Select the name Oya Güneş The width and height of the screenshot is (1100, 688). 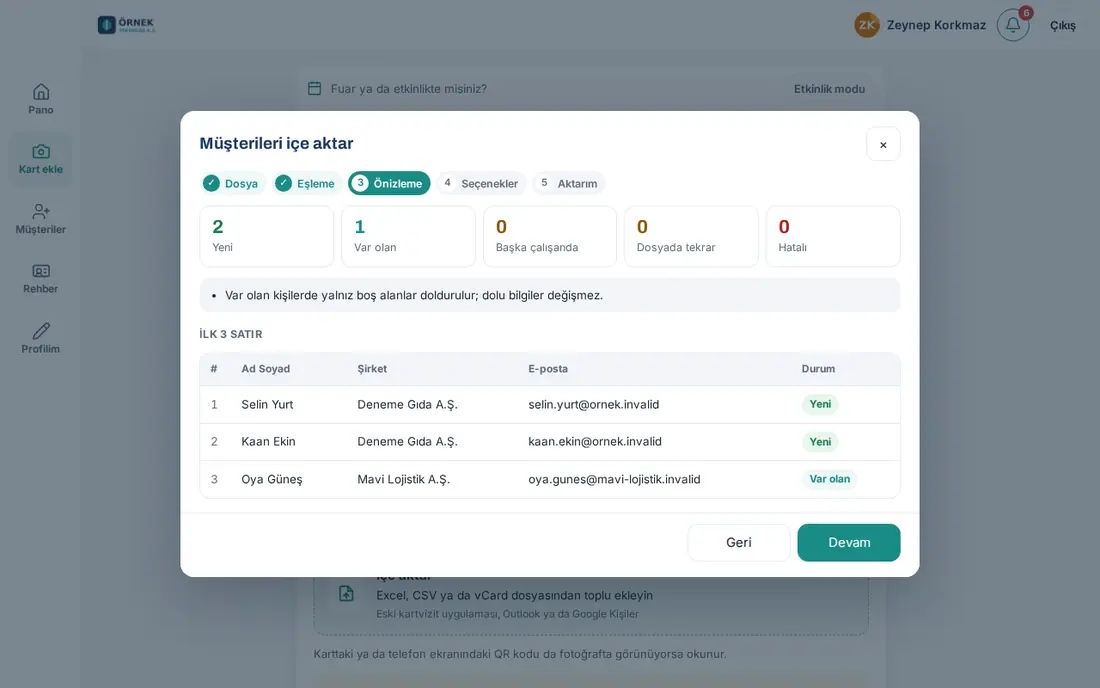coord(272,480)
